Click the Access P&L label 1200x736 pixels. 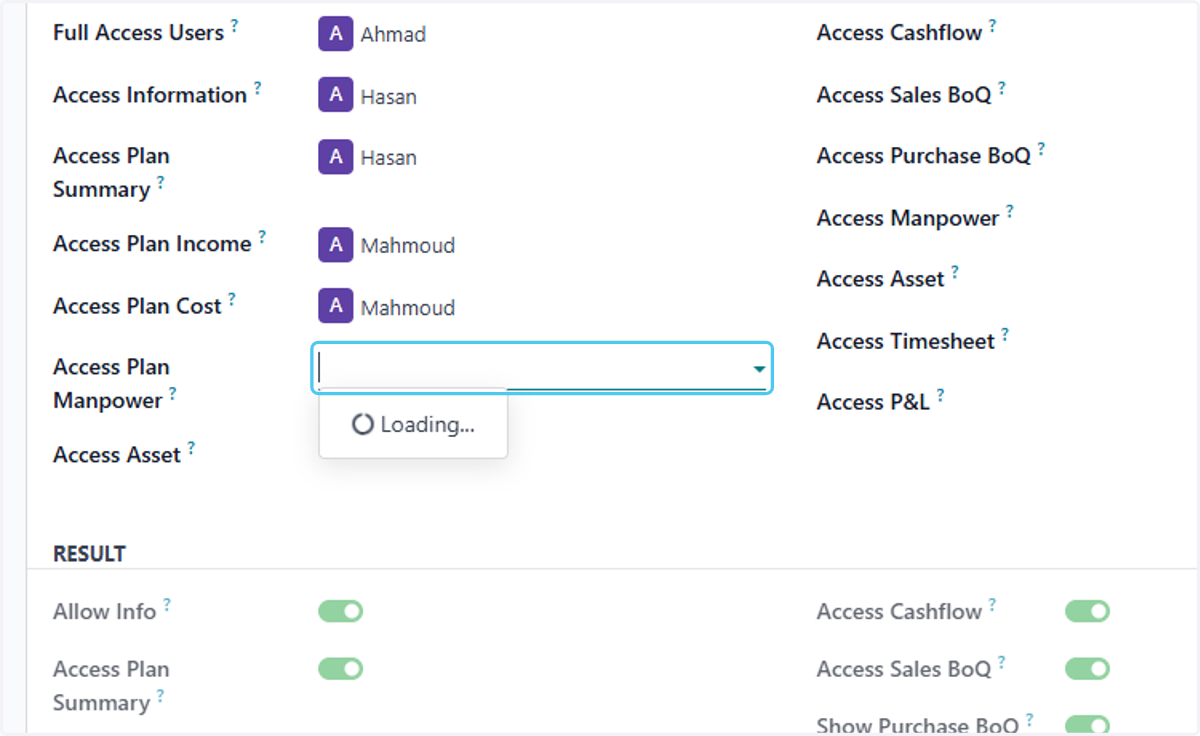coord(873,402)
